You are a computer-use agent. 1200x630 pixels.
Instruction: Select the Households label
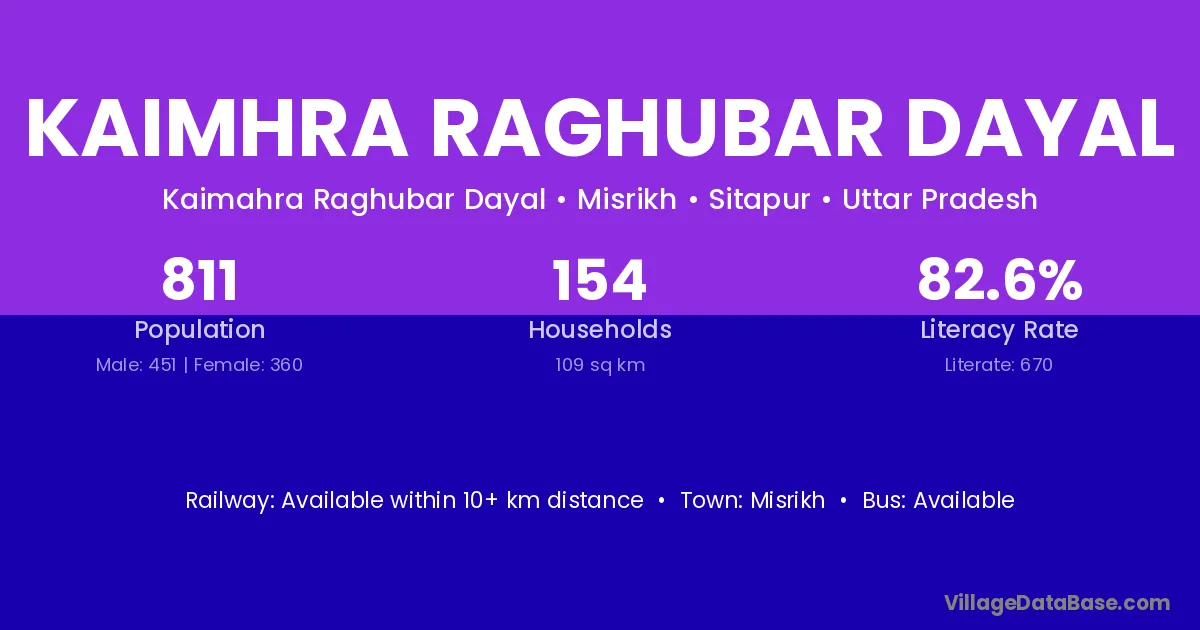(x=600, y=330)
